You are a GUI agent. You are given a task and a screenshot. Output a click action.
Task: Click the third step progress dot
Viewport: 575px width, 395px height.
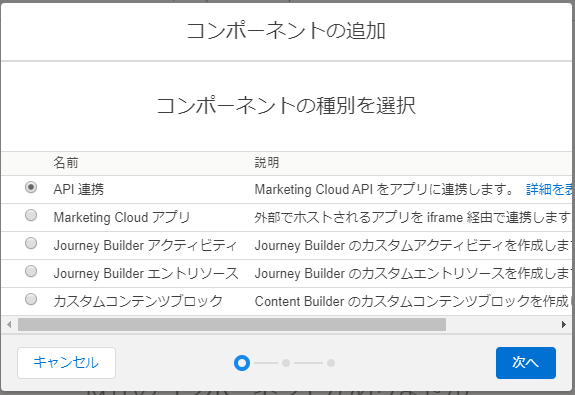[331, 363]
